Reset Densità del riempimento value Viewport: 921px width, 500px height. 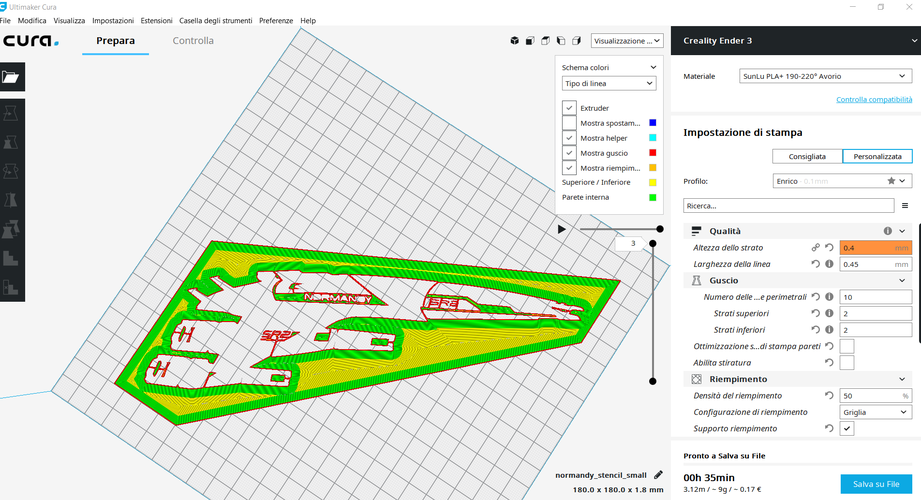tap(829, 395)
